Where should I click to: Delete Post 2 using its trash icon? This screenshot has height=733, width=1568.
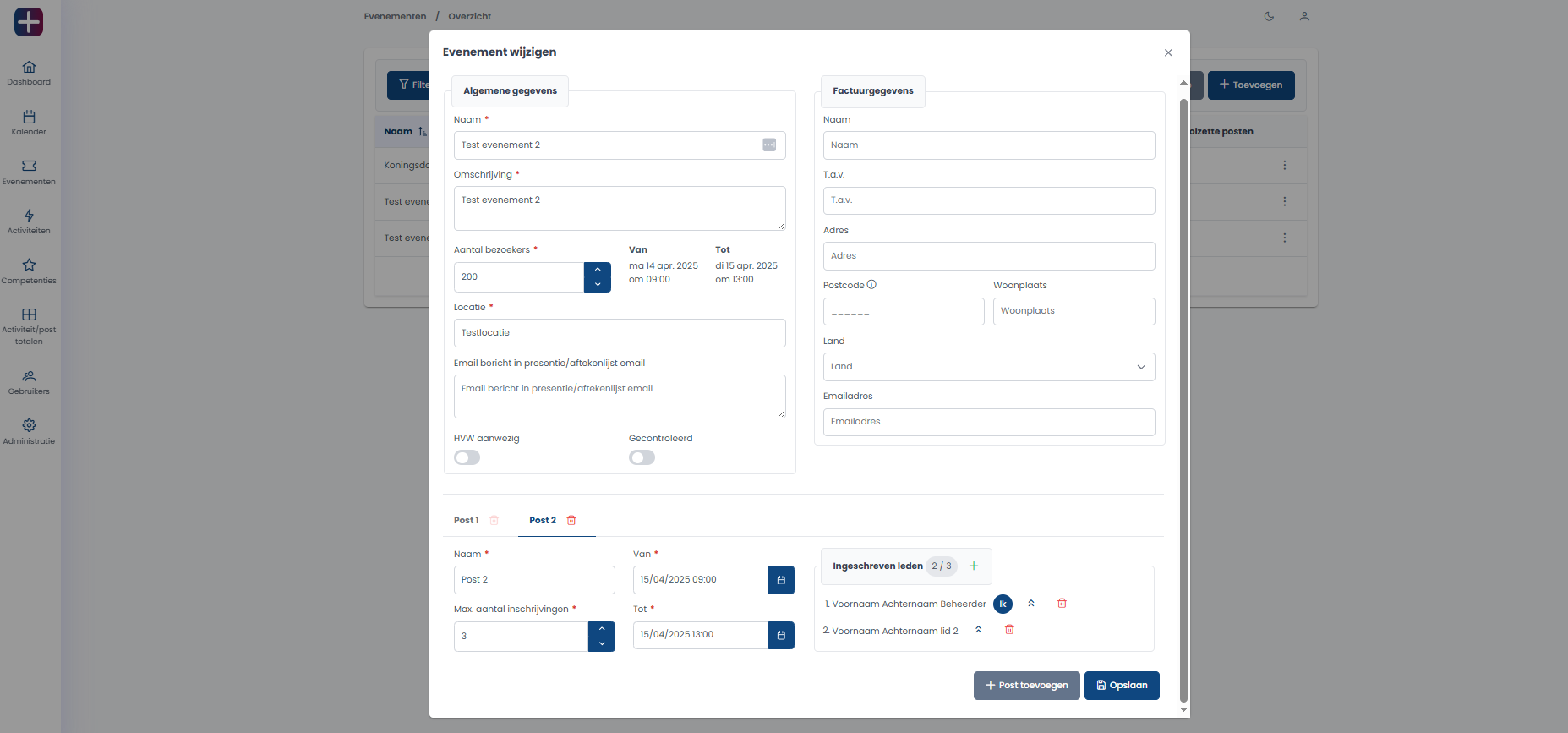click(571, 521)
